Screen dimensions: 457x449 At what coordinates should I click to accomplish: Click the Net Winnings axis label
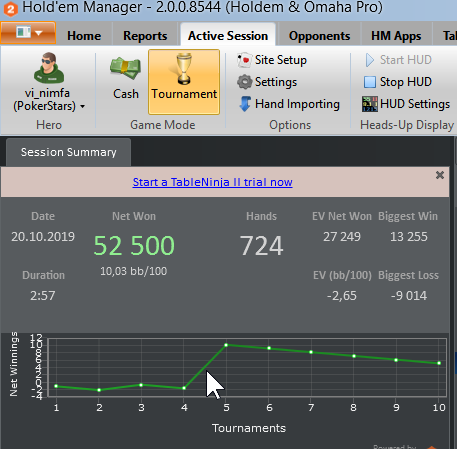tap(13, 364)
